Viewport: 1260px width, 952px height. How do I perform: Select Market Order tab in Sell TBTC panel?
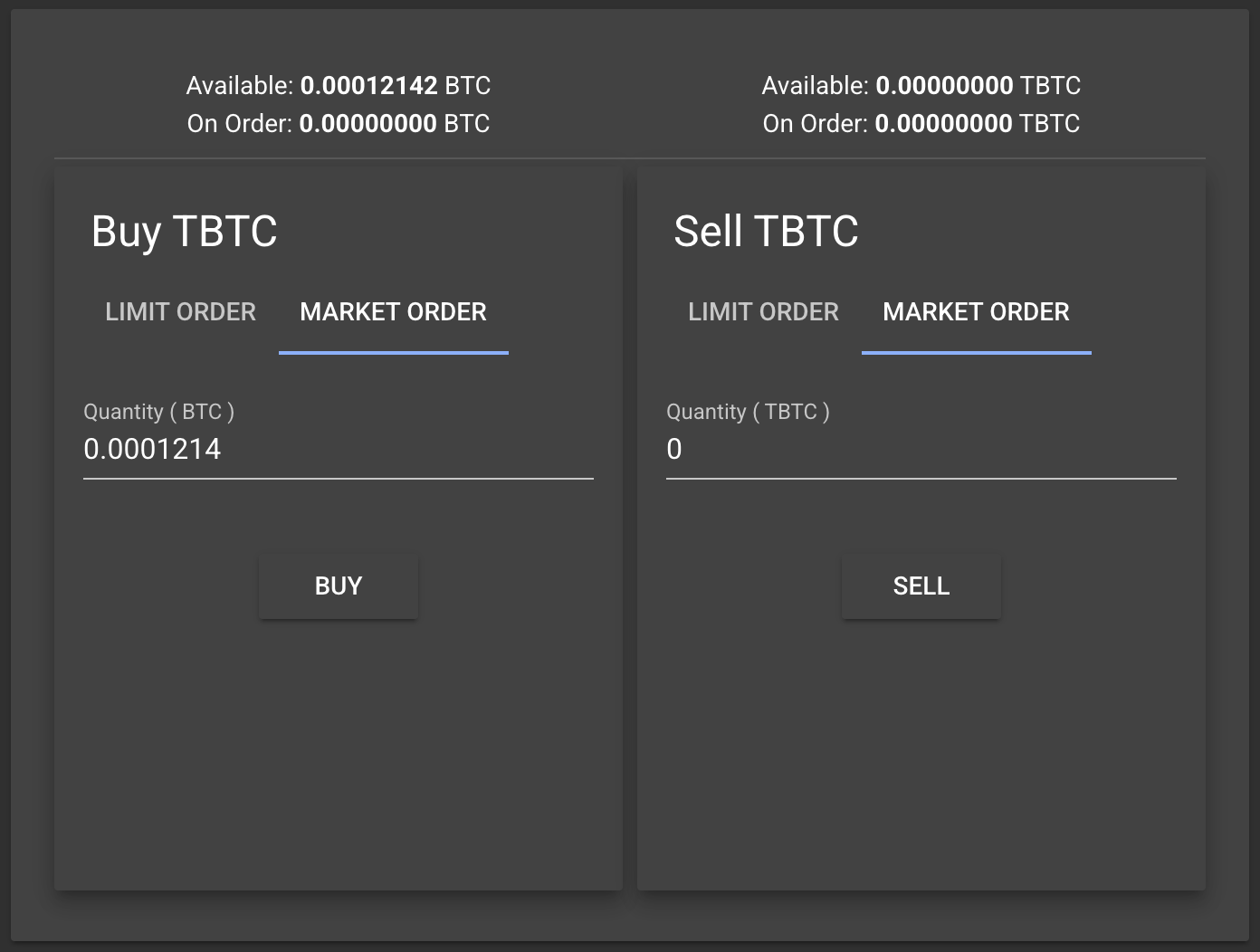coord(976,312)
